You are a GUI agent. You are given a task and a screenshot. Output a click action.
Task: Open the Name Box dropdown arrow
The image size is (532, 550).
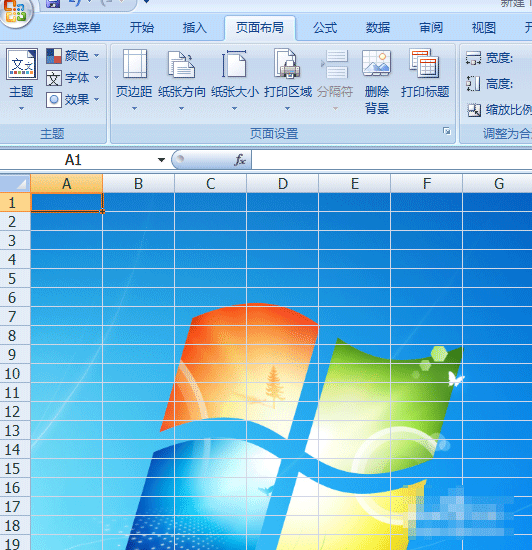click(x=161, y=160)
